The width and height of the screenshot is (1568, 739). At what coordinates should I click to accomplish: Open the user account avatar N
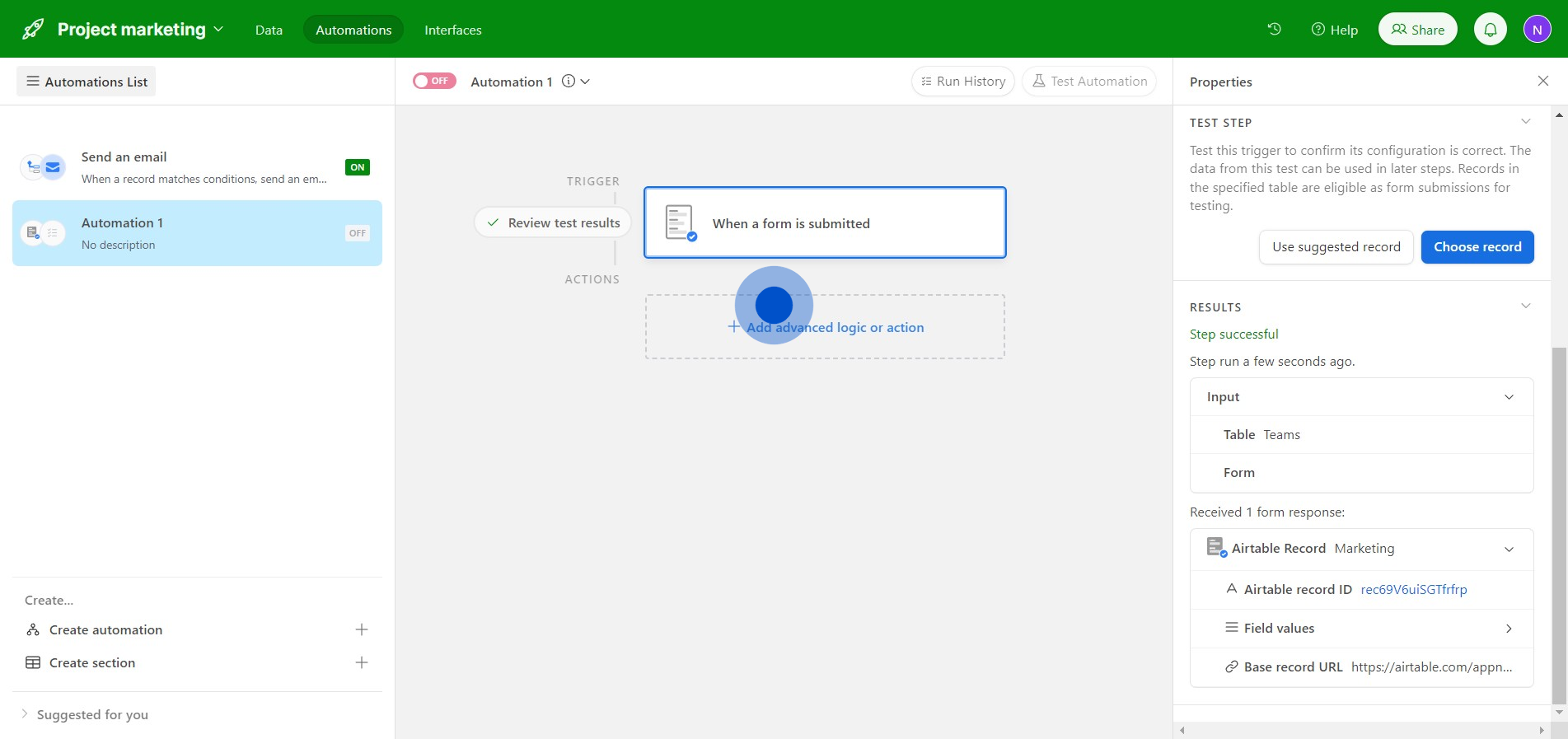click(1538, 30)
